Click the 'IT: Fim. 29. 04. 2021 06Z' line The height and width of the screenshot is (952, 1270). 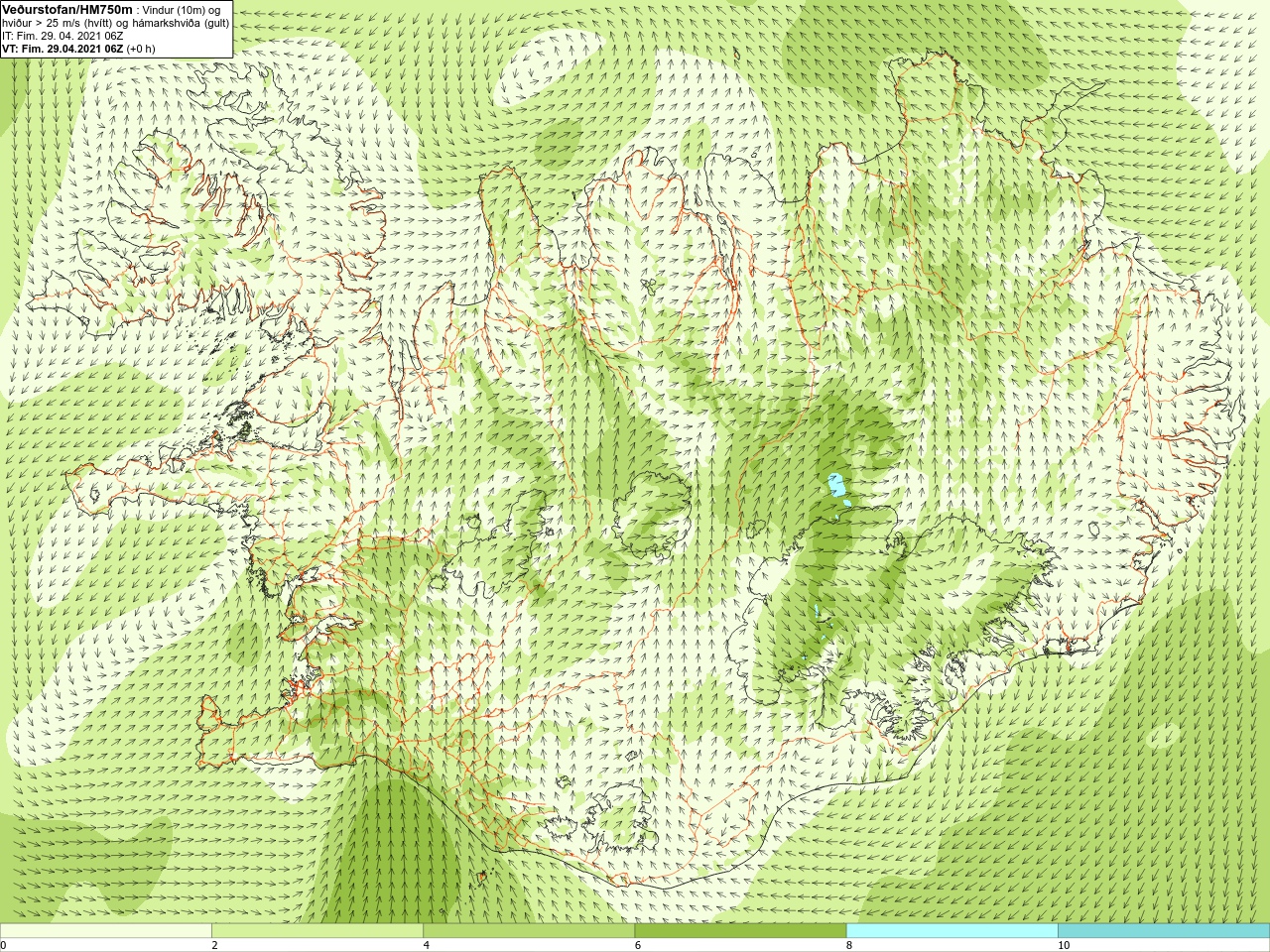(63, 36)
